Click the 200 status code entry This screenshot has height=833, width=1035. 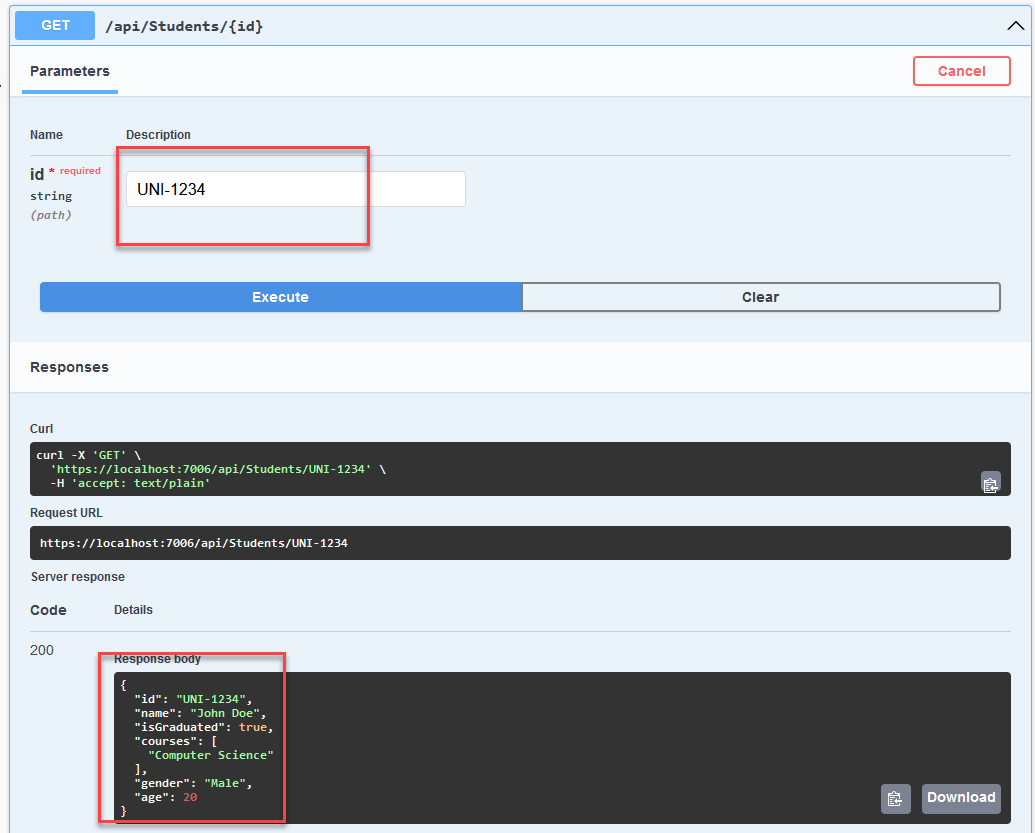pyautogui.click(x=41, y=650)
